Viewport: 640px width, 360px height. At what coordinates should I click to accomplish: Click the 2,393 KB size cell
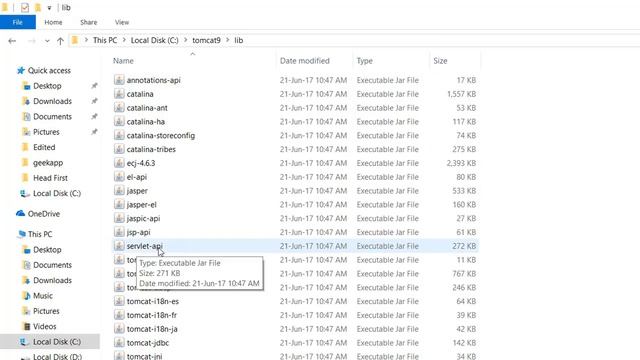pyautogui.click(x=461, y=163)
